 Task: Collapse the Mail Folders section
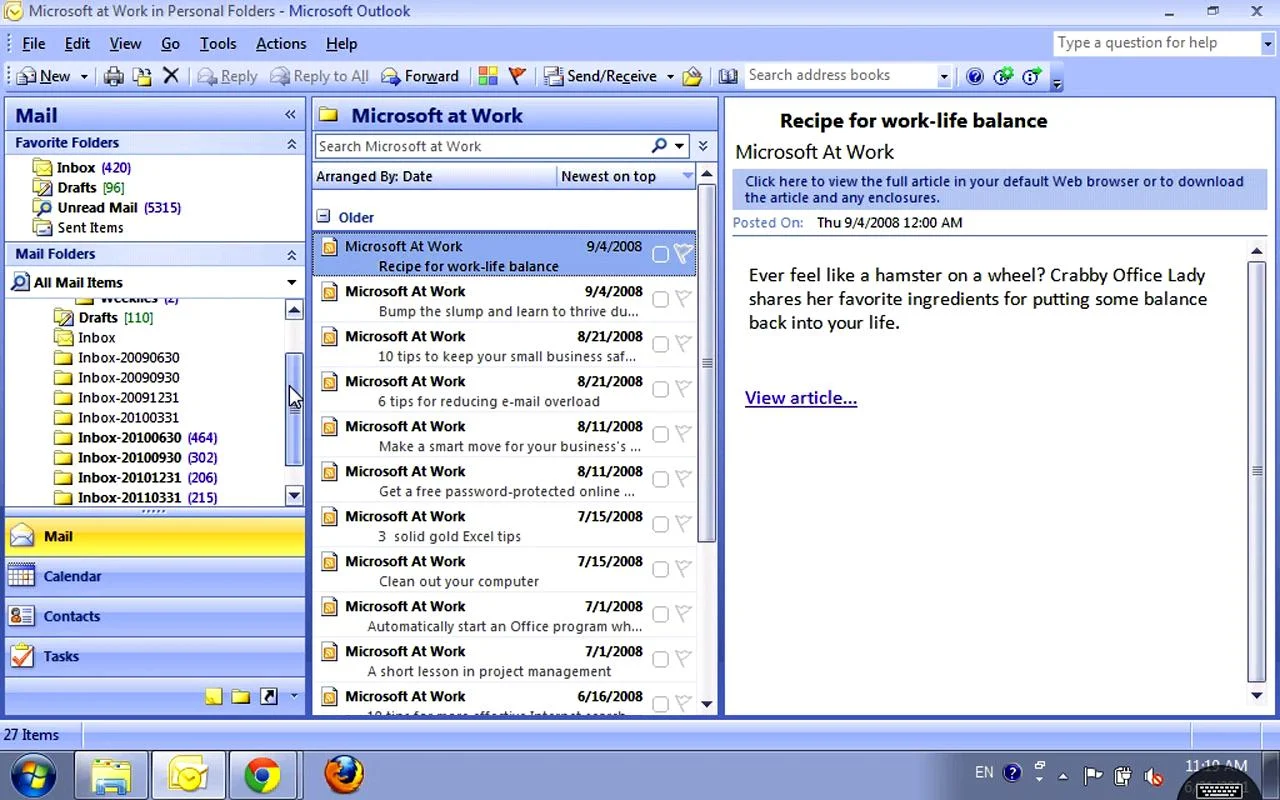click(x=291, y=255)
